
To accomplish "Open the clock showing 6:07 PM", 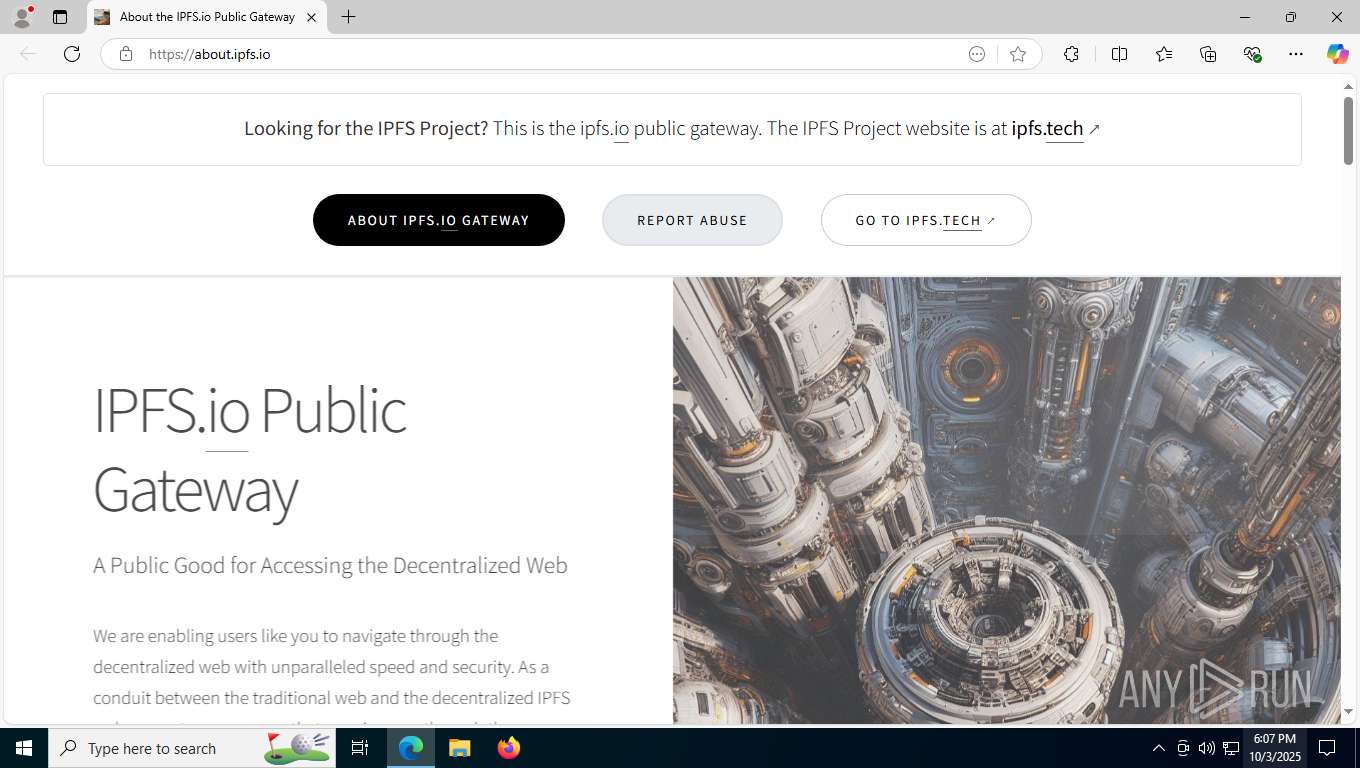I will click(1275, 748).
